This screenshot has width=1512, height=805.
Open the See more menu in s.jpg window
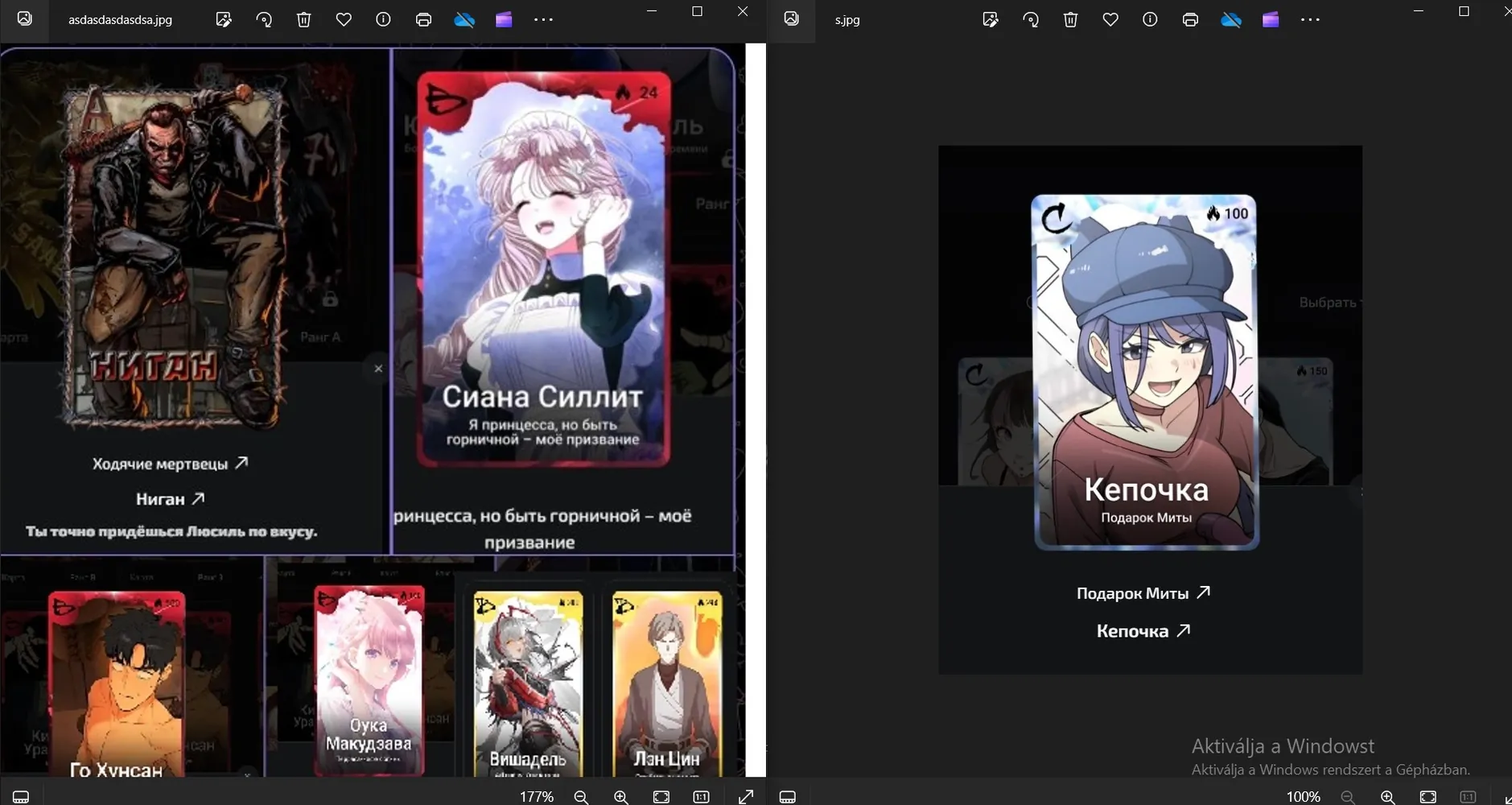(1310, 19)
